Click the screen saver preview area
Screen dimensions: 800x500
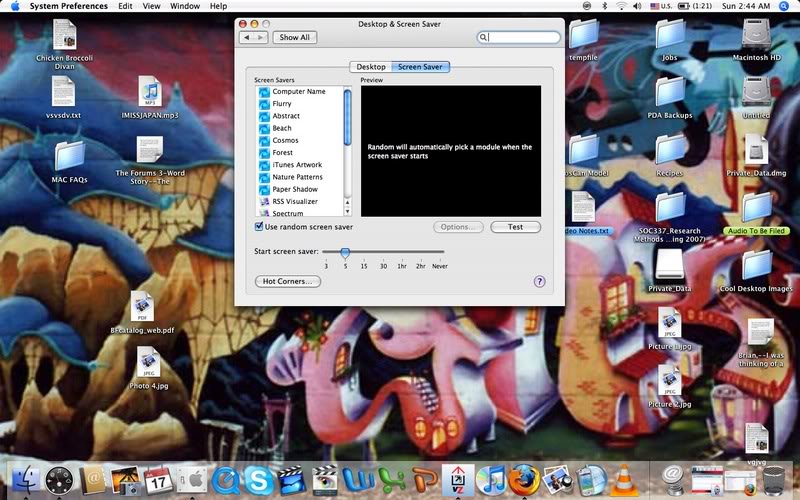[451, 151]
